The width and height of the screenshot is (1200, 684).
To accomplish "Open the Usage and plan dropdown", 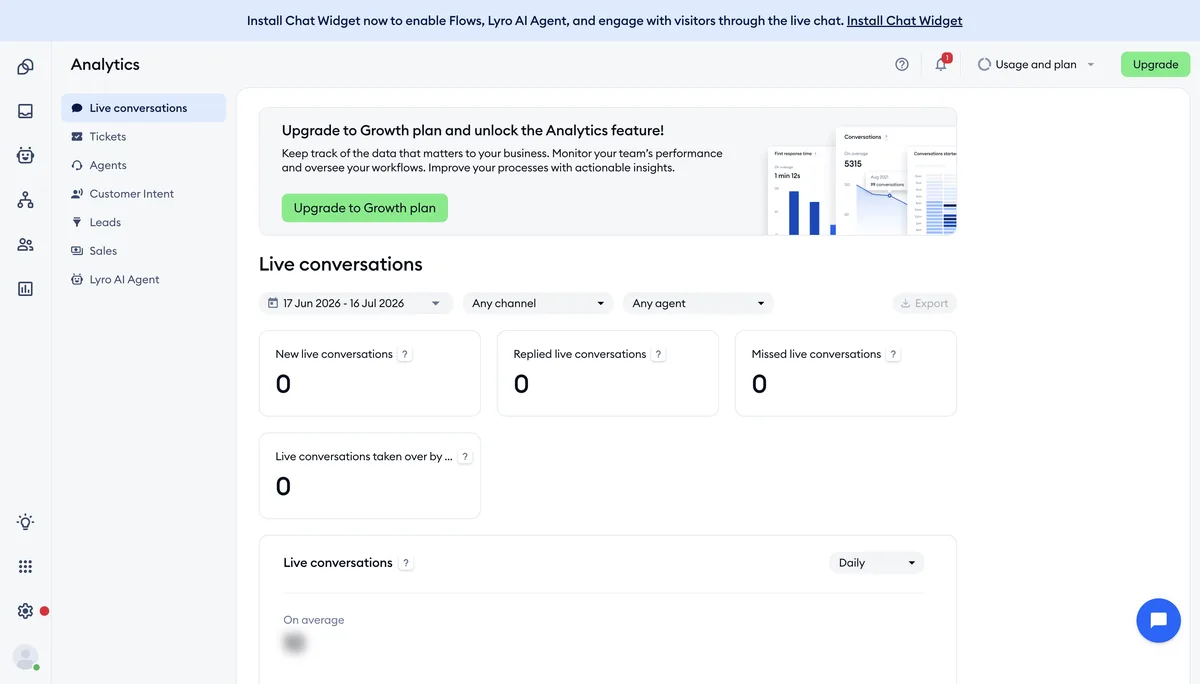I will [x=1036, y=64].
